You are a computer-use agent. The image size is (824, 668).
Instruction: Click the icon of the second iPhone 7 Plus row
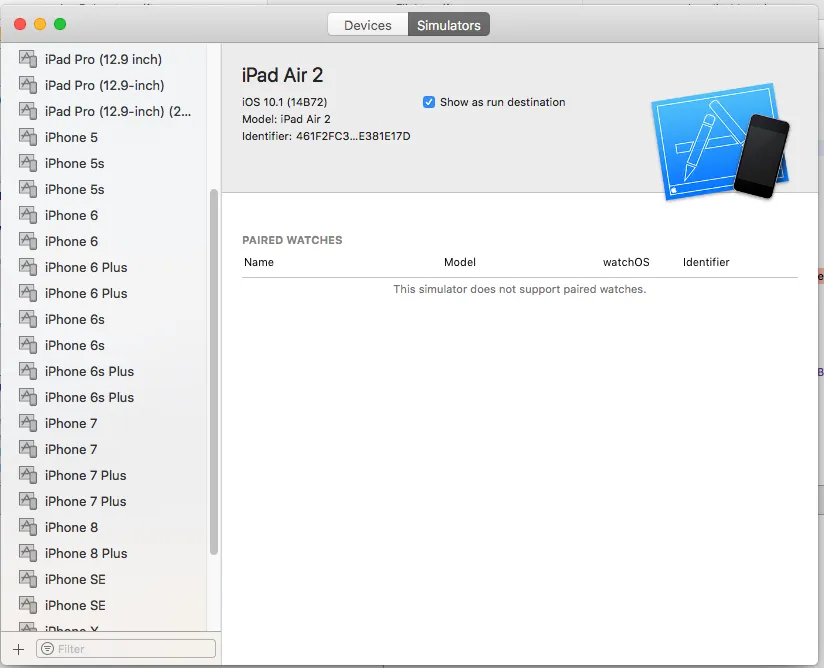[x=28, y=501]
